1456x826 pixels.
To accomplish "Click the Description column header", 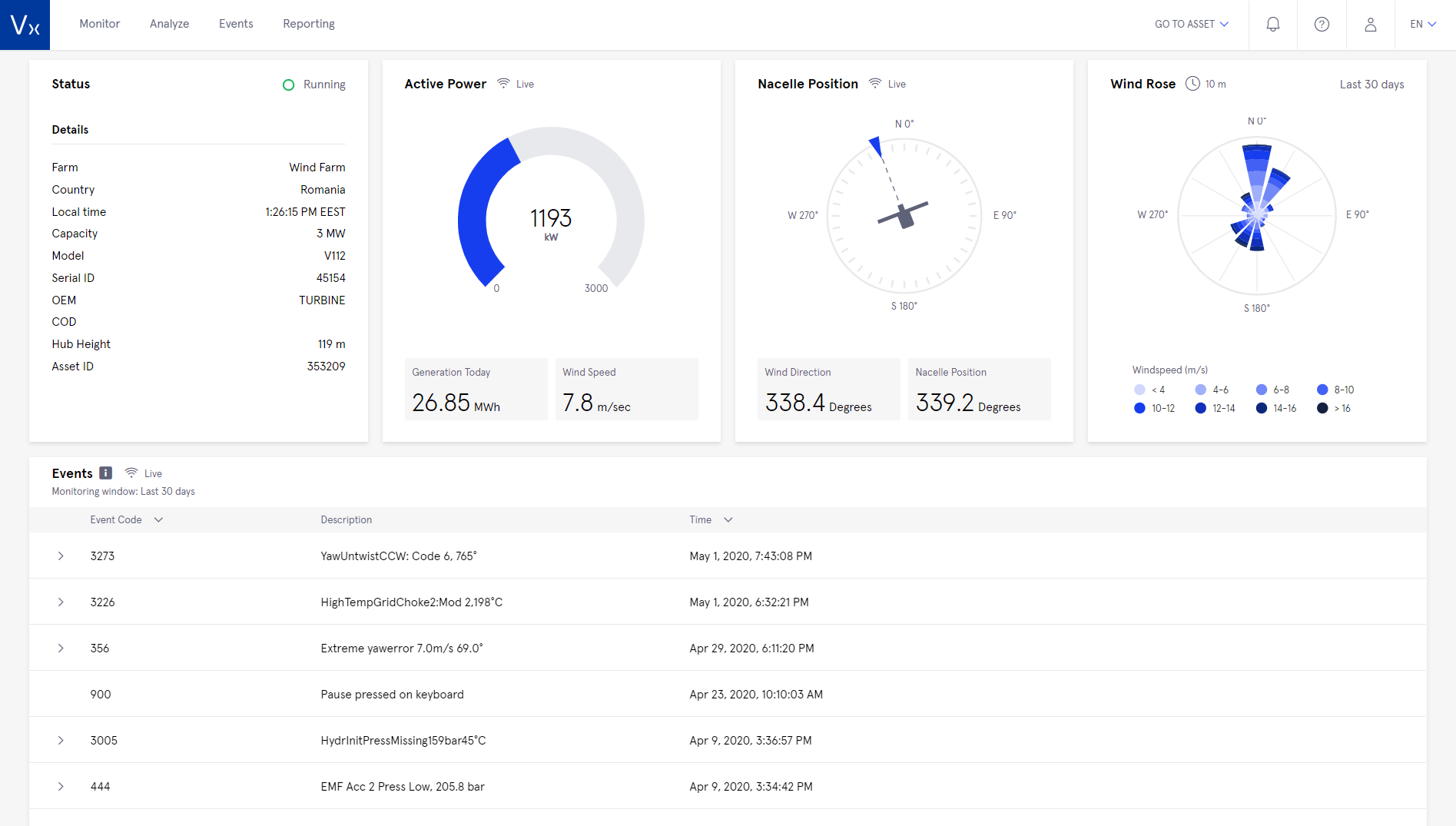I will [347, 519].
